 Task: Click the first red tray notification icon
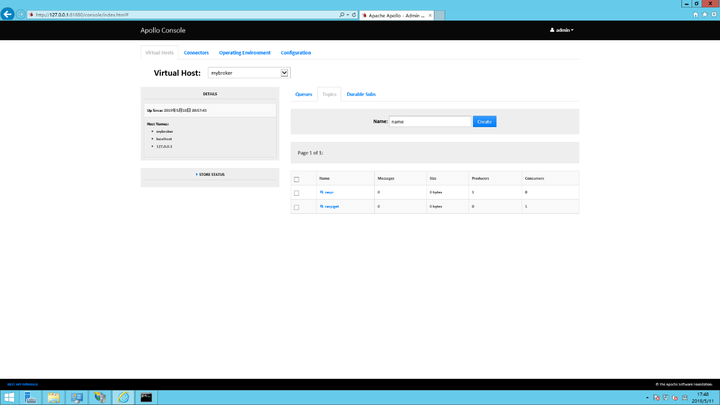[x=657, y=398]
